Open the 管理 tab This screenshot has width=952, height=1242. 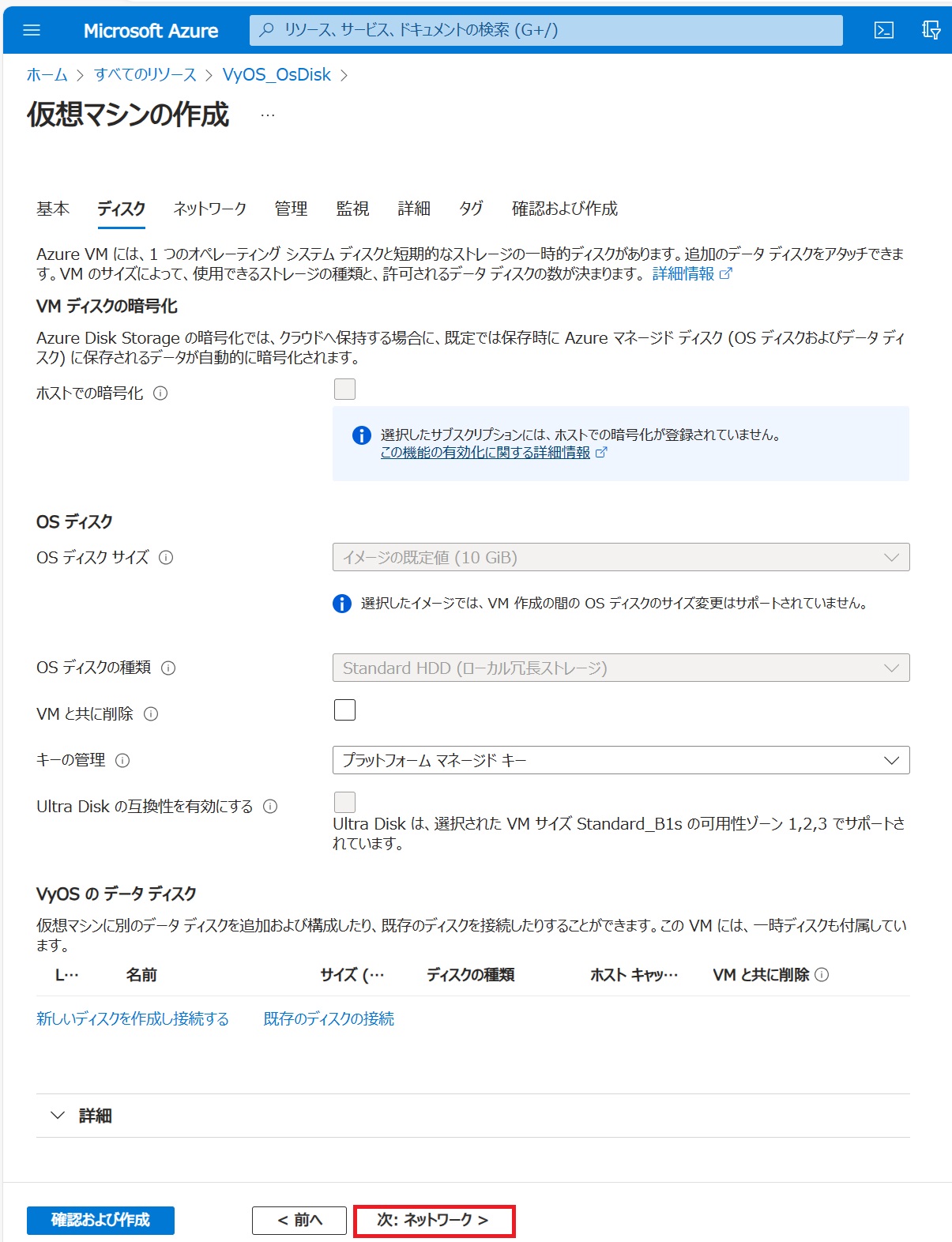pyautogui.click(x=291, y=209)
